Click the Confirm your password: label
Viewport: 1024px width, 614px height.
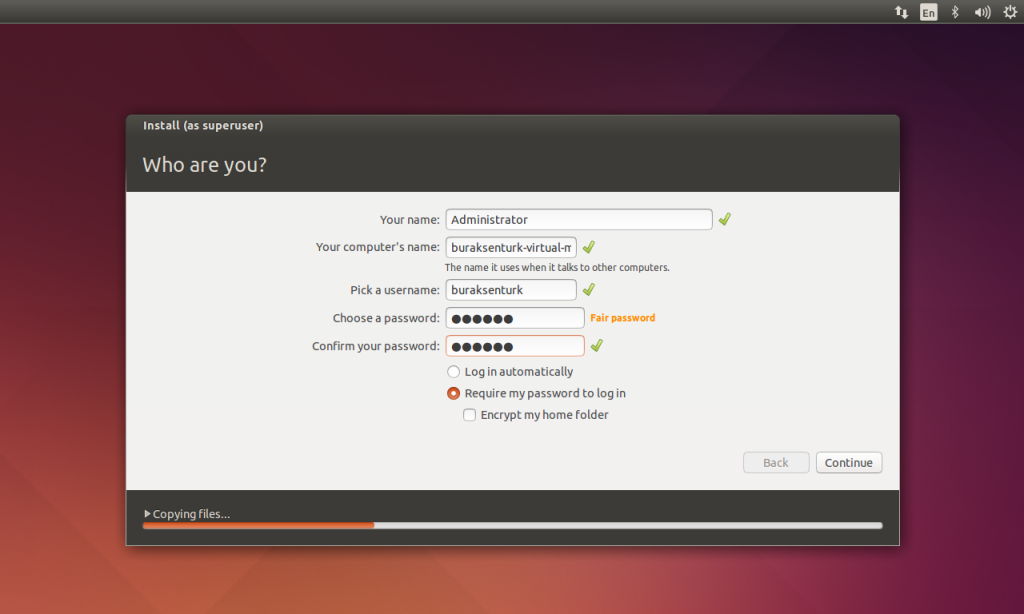point(376,346)
